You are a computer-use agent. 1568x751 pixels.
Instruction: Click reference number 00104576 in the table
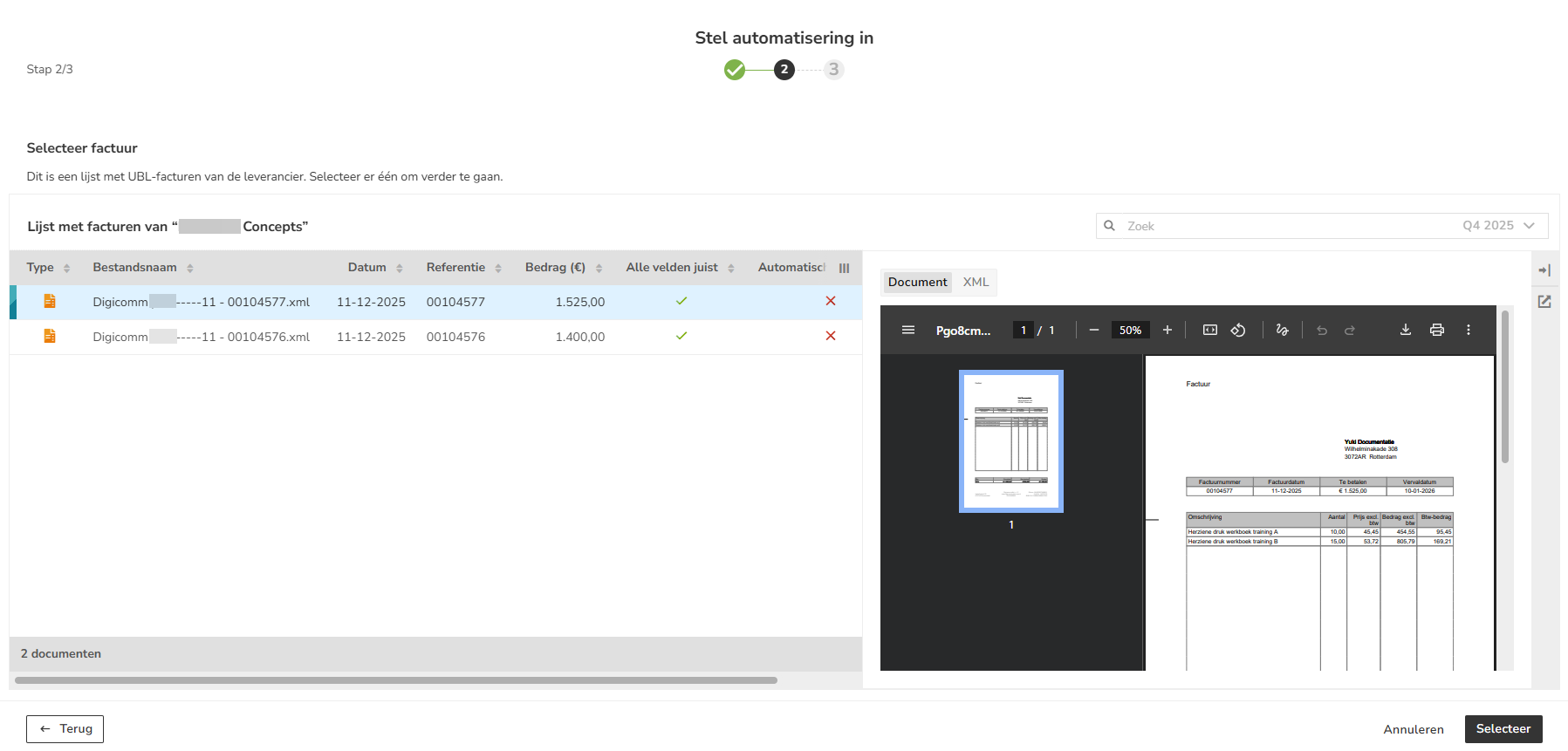point(455,337)
